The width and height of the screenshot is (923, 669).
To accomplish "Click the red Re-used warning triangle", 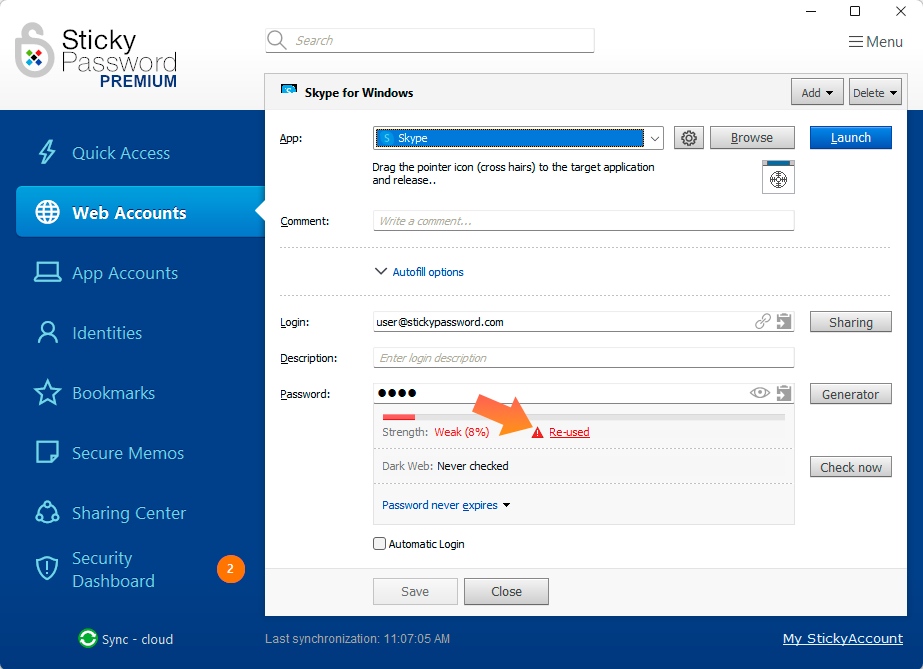I will point(537,432).
